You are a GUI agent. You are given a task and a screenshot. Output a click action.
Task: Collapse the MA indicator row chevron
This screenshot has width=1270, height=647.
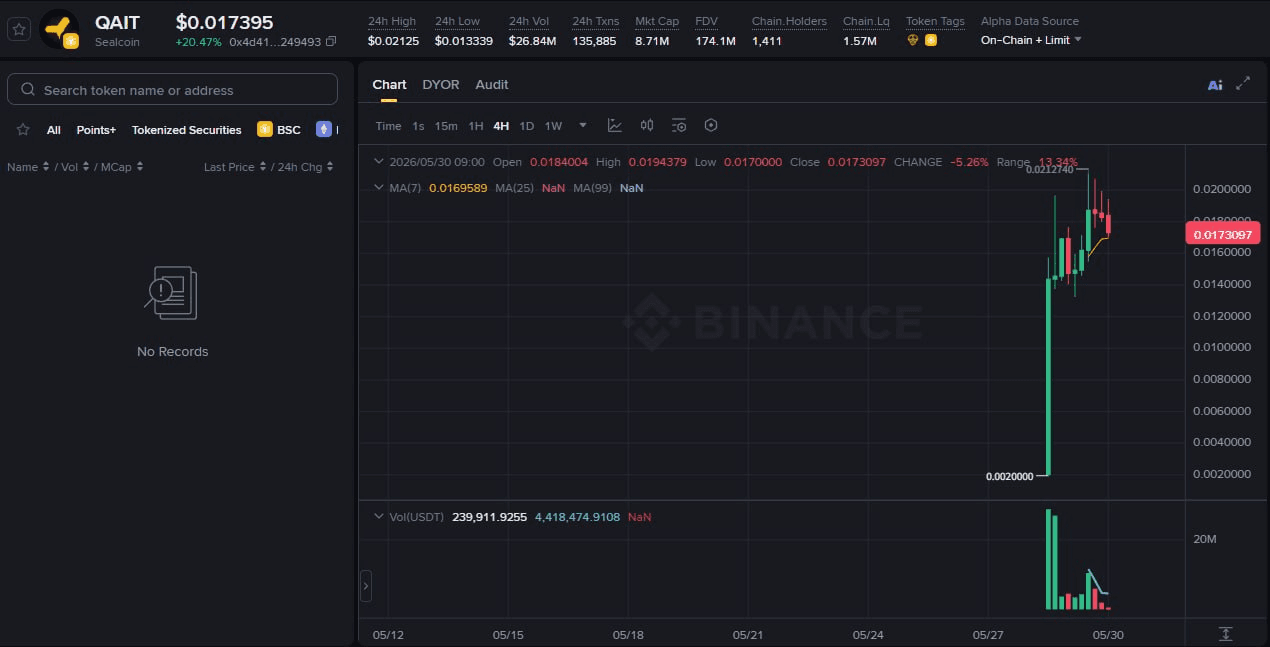pyautogui.click(x=378, y=187)
